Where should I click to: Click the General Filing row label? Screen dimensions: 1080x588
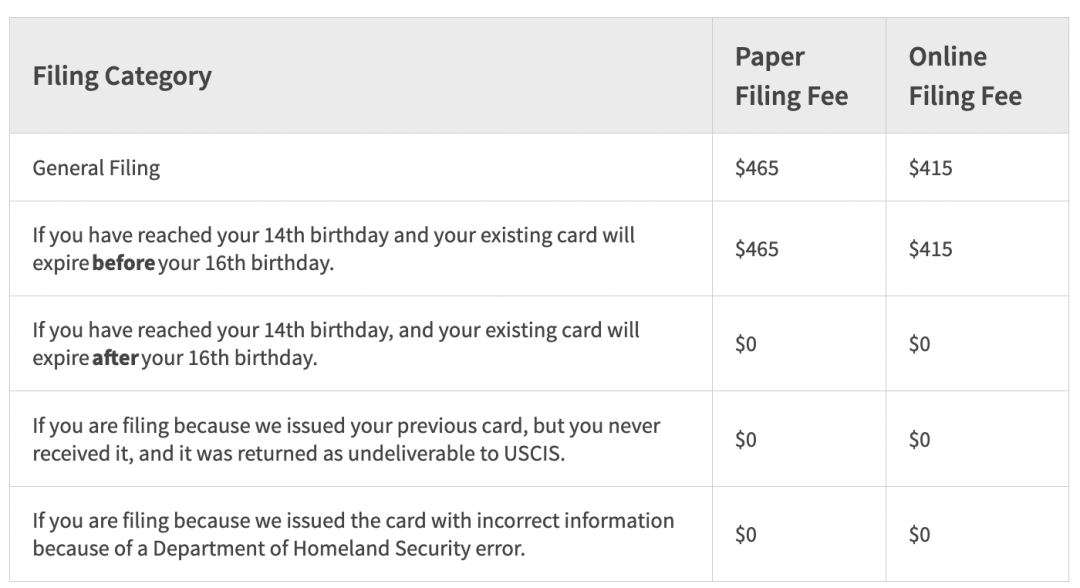pos(96,168)
